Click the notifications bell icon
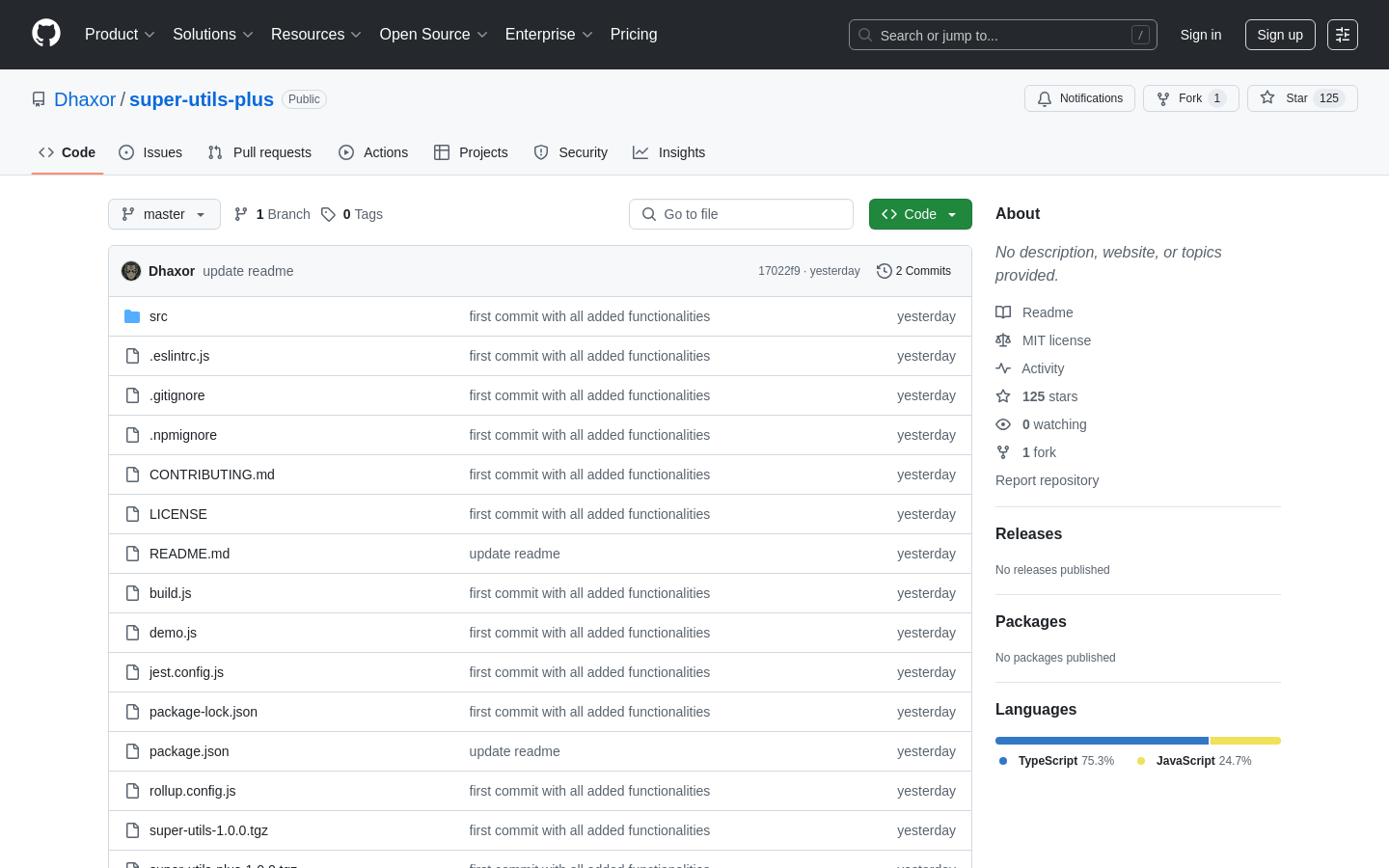1389x868 pixels. click(1045, 98)
